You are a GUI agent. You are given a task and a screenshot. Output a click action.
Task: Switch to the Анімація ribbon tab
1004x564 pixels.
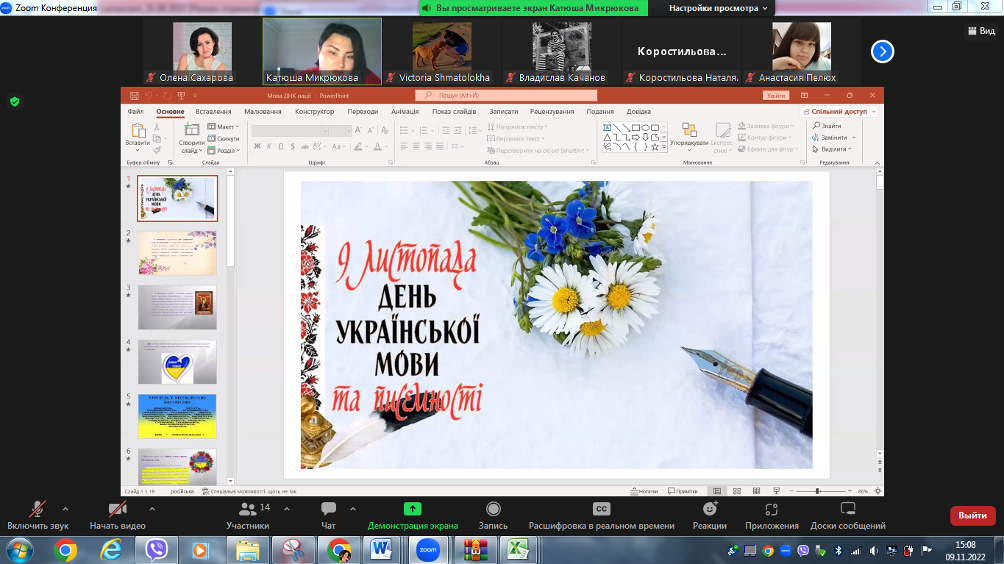[x=405, y=111]
